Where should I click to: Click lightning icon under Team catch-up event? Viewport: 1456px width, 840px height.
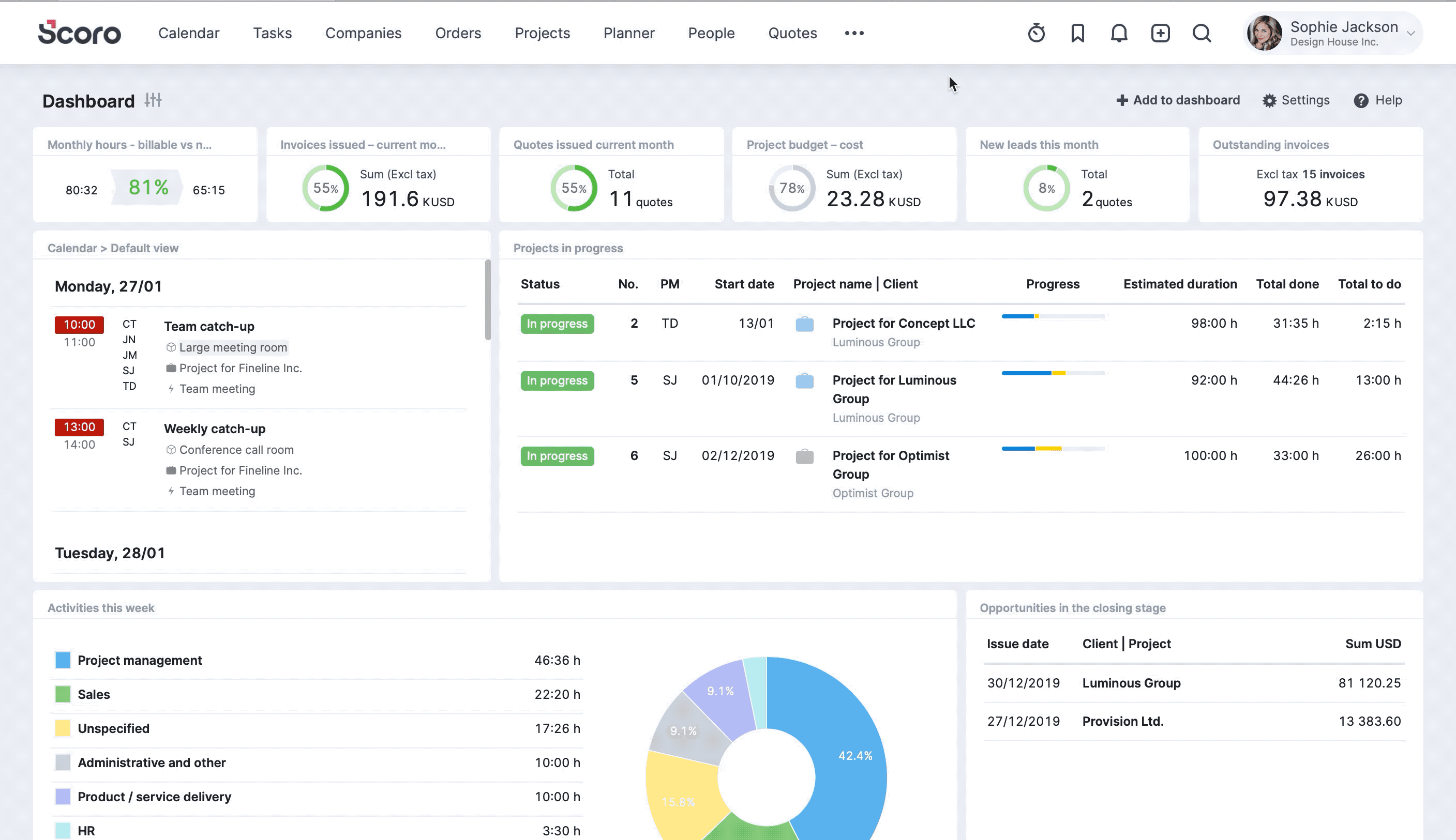(x=171, y=389)
